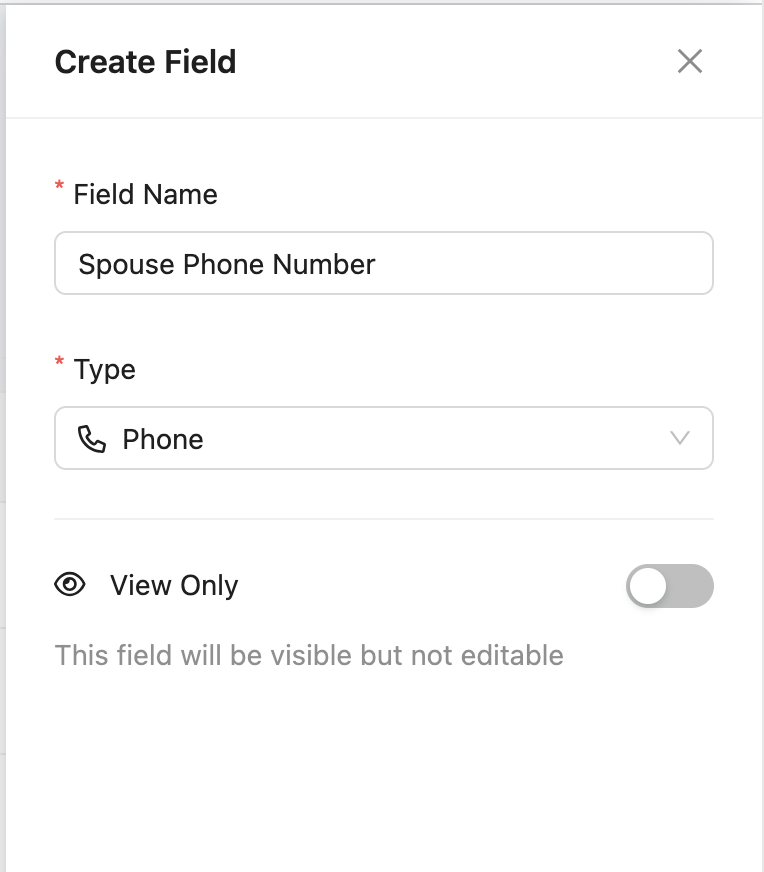The height and width of the screenshot is (872, 764).
Task: Click the Field Name label
Action: click(145, 194)
